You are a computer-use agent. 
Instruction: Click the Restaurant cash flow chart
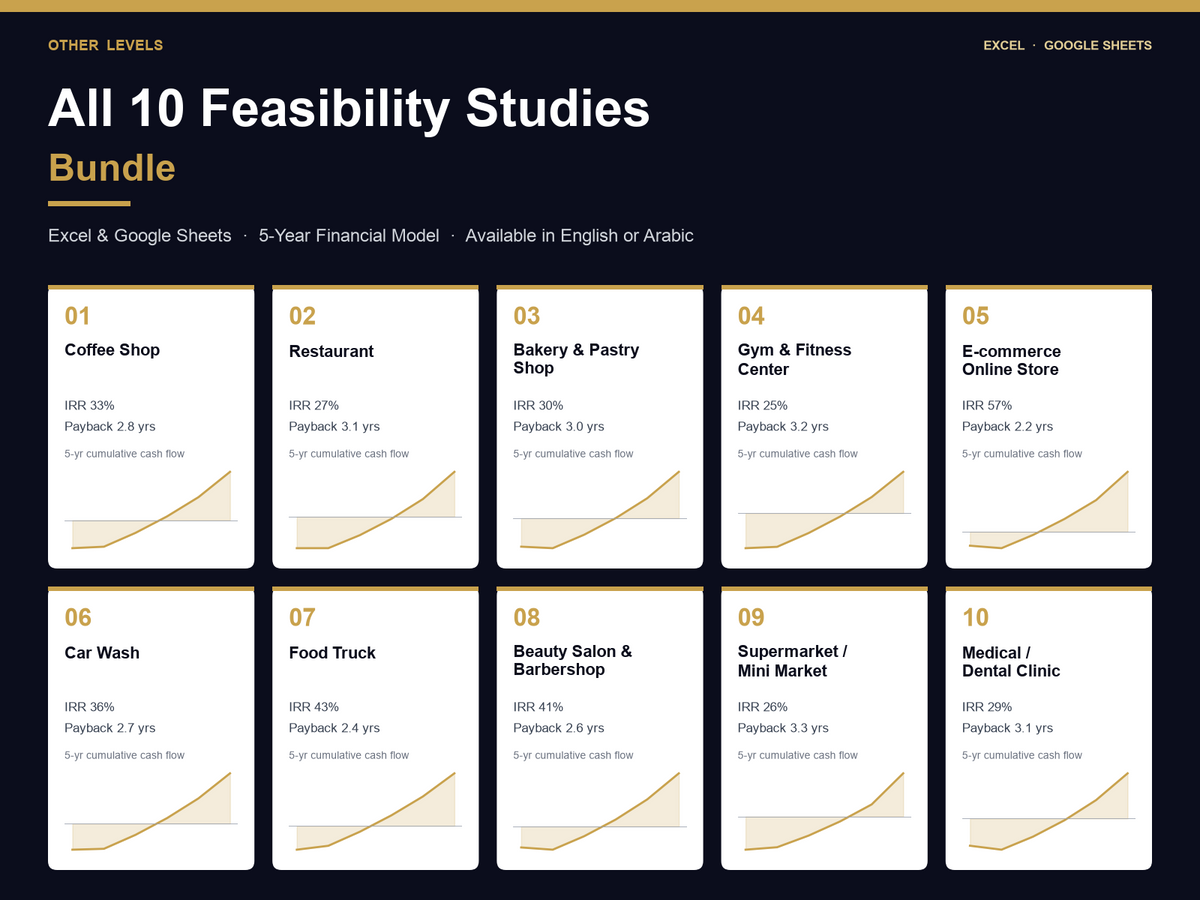pos(375,509)
